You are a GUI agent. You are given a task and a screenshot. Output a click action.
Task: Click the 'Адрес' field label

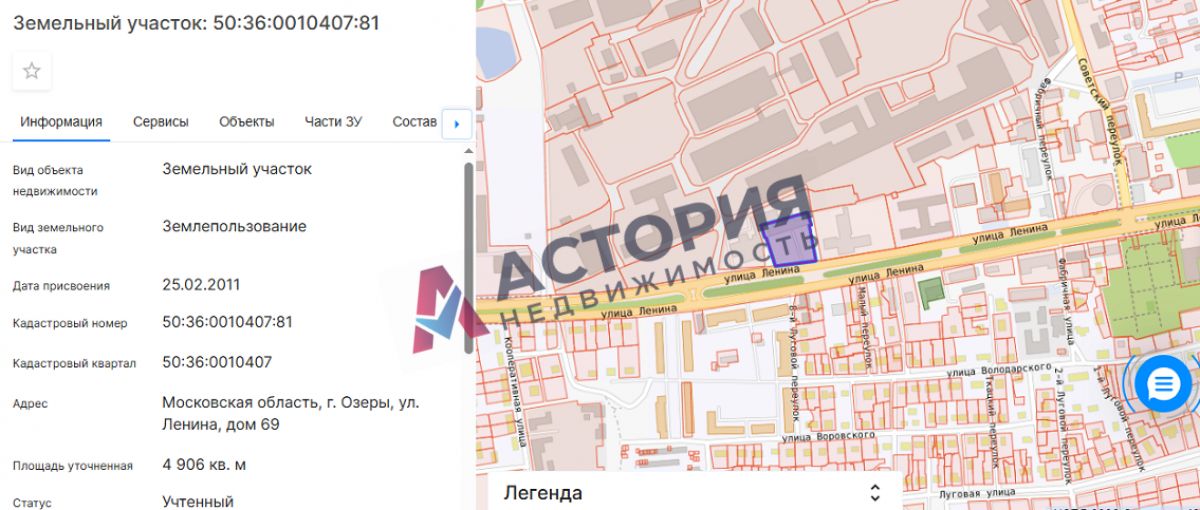click(30, 404)
